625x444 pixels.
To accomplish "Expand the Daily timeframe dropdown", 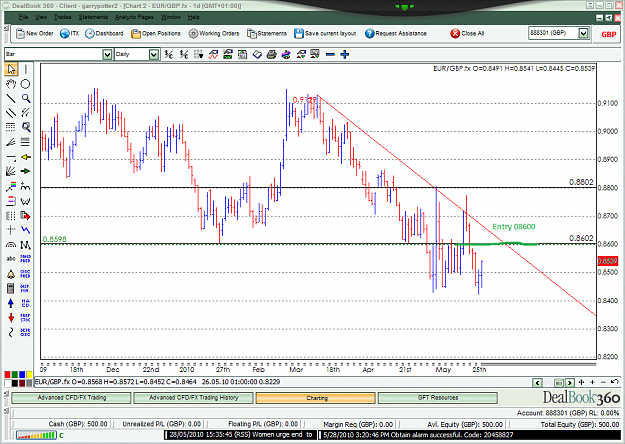I will click(x=154, y=55).
